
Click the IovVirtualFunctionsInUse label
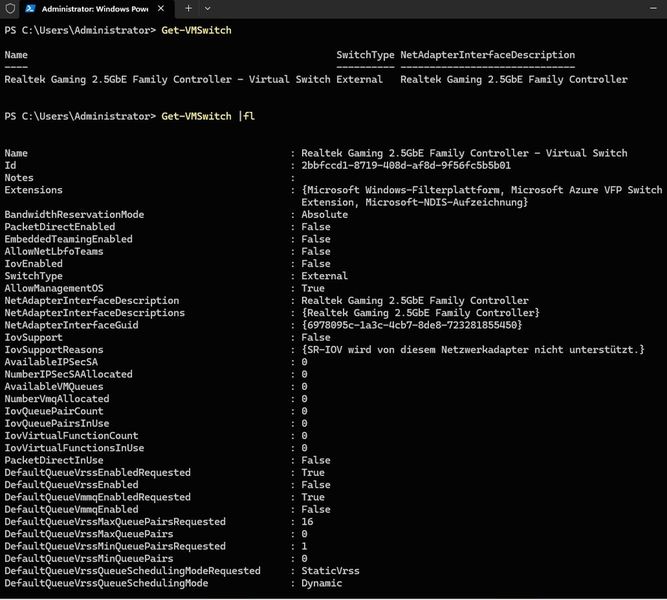74,448
